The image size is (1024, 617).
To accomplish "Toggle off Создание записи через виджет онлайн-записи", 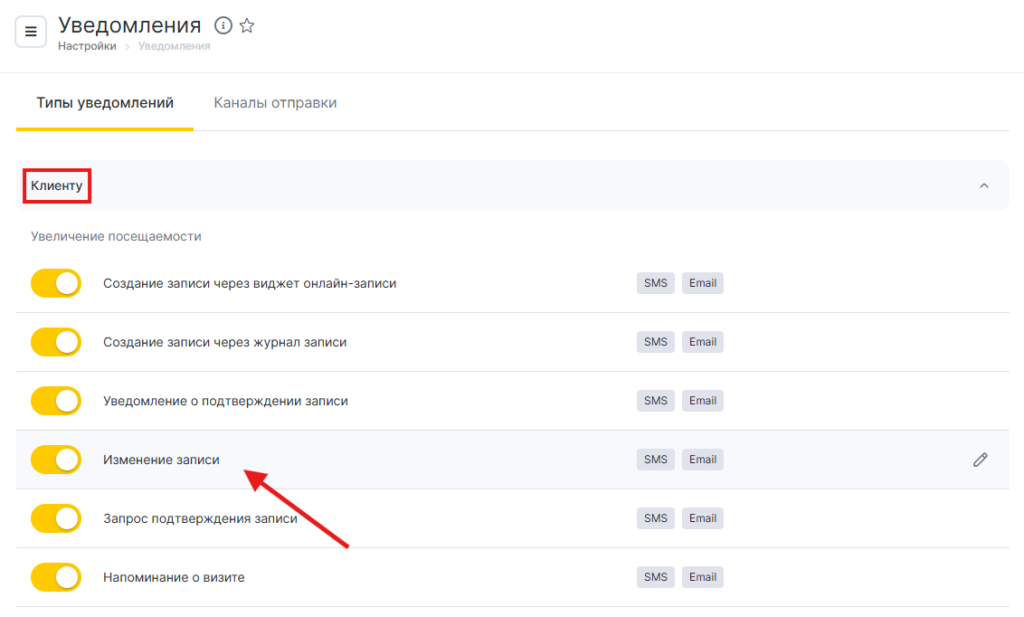I will pos(56,284).
